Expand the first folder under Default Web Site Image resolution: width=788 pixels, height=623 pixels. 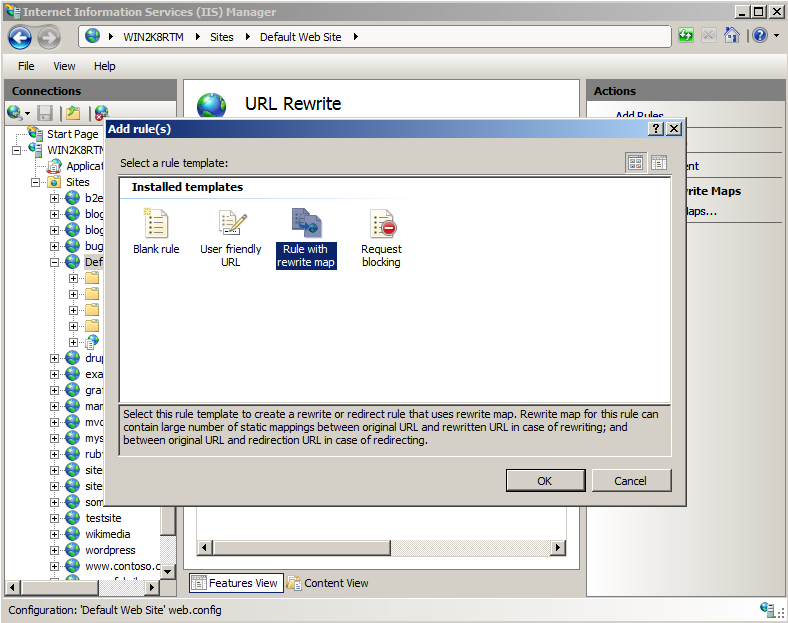click(73, 278)
